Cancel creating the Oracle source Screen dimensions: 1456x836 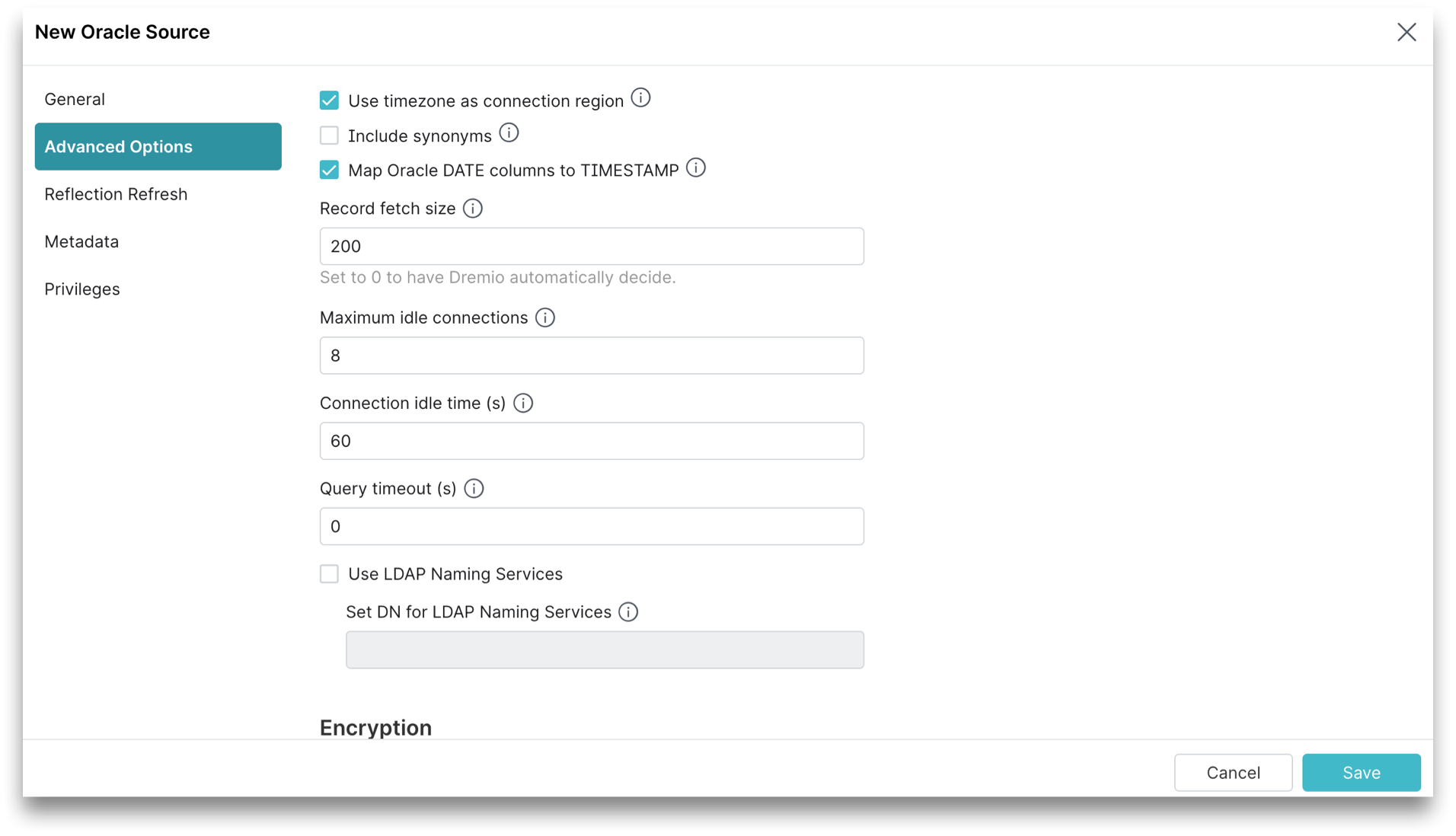pos(1233,772)
